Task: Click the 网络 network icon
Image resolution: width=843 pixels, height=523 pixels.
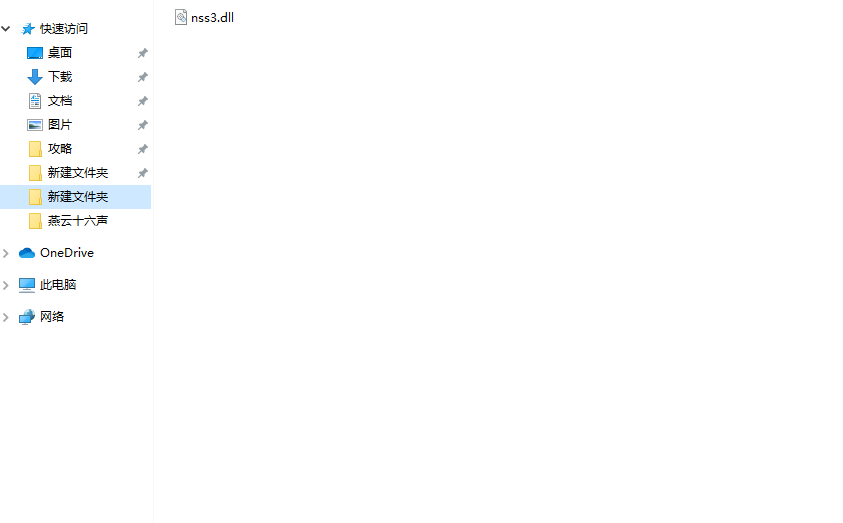Action: pos(27,317)
